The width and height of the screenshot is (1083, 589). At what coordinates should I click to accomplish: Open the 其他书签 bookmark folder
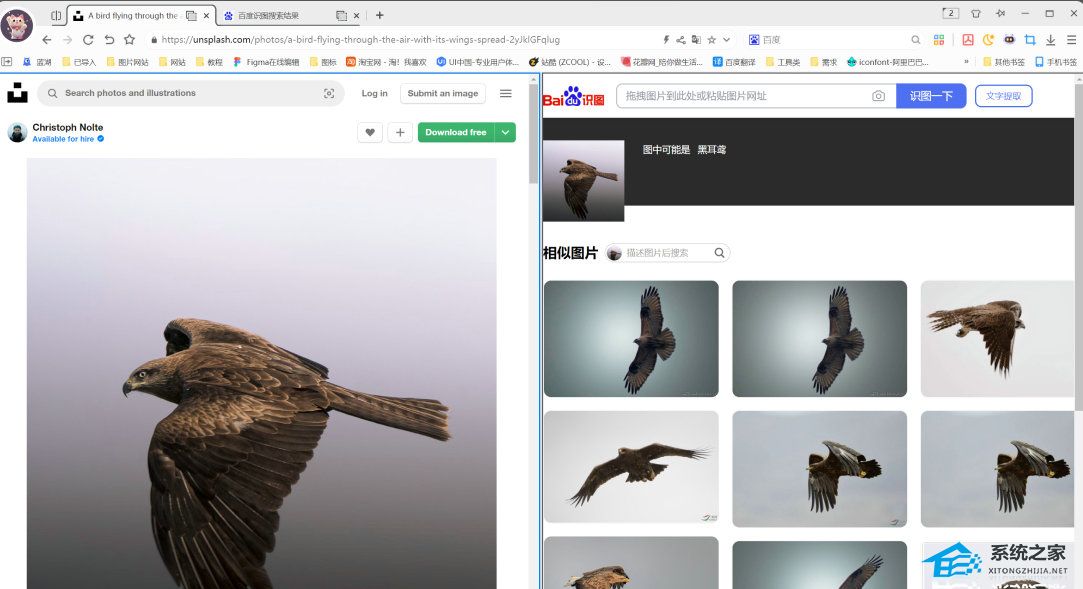[x=1004, y=62]
